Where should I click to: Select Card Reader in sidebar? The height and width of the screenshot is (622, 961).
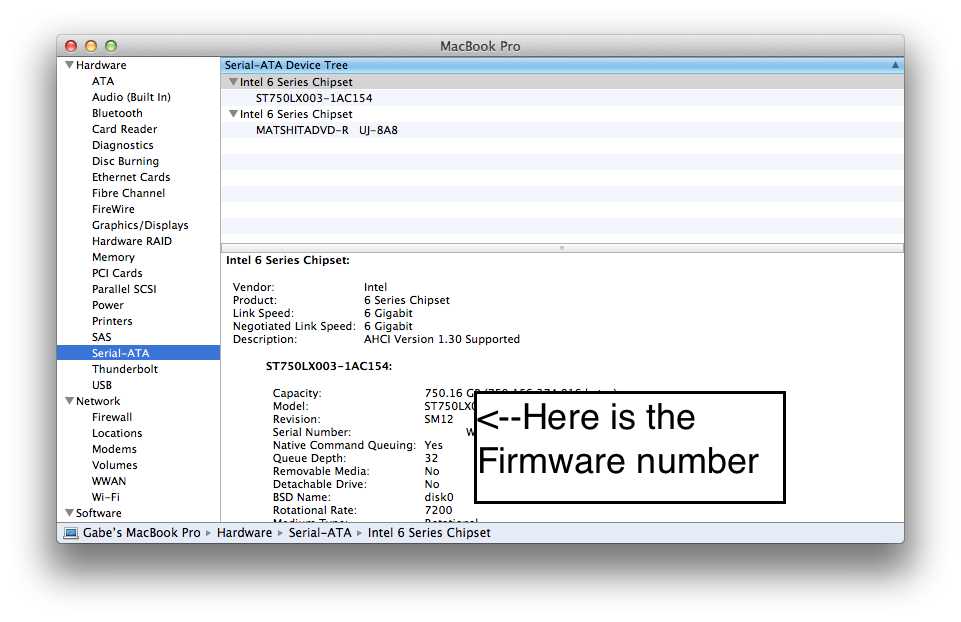pos(124,129)
